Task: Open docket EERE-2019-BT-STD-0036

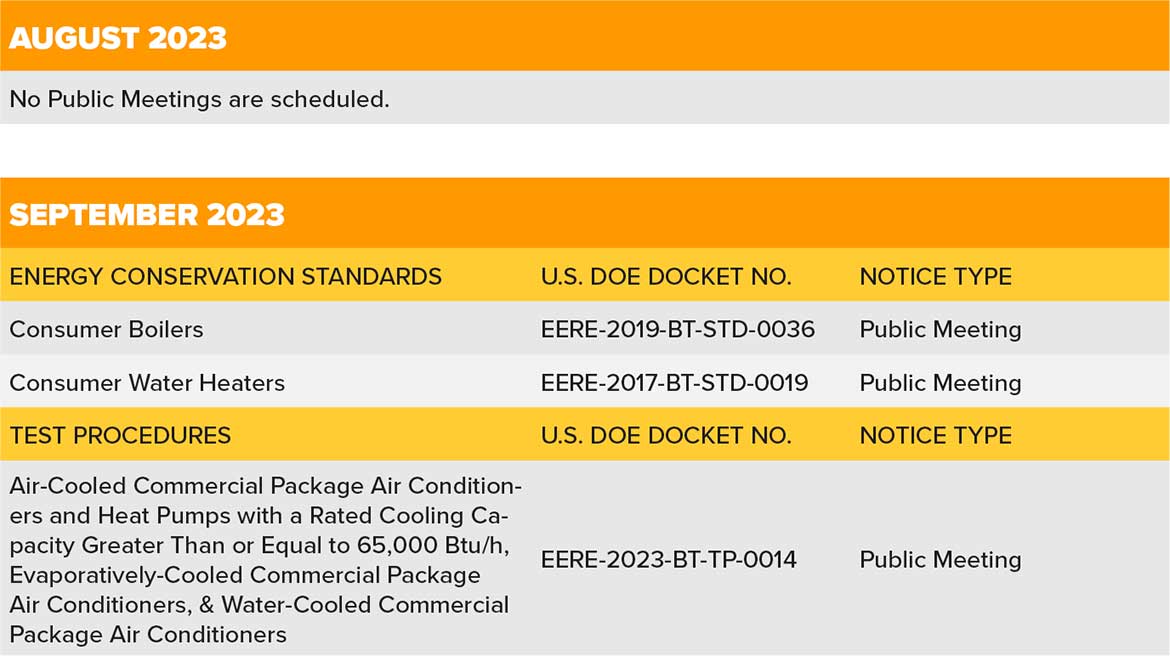Action: [678, 330]
